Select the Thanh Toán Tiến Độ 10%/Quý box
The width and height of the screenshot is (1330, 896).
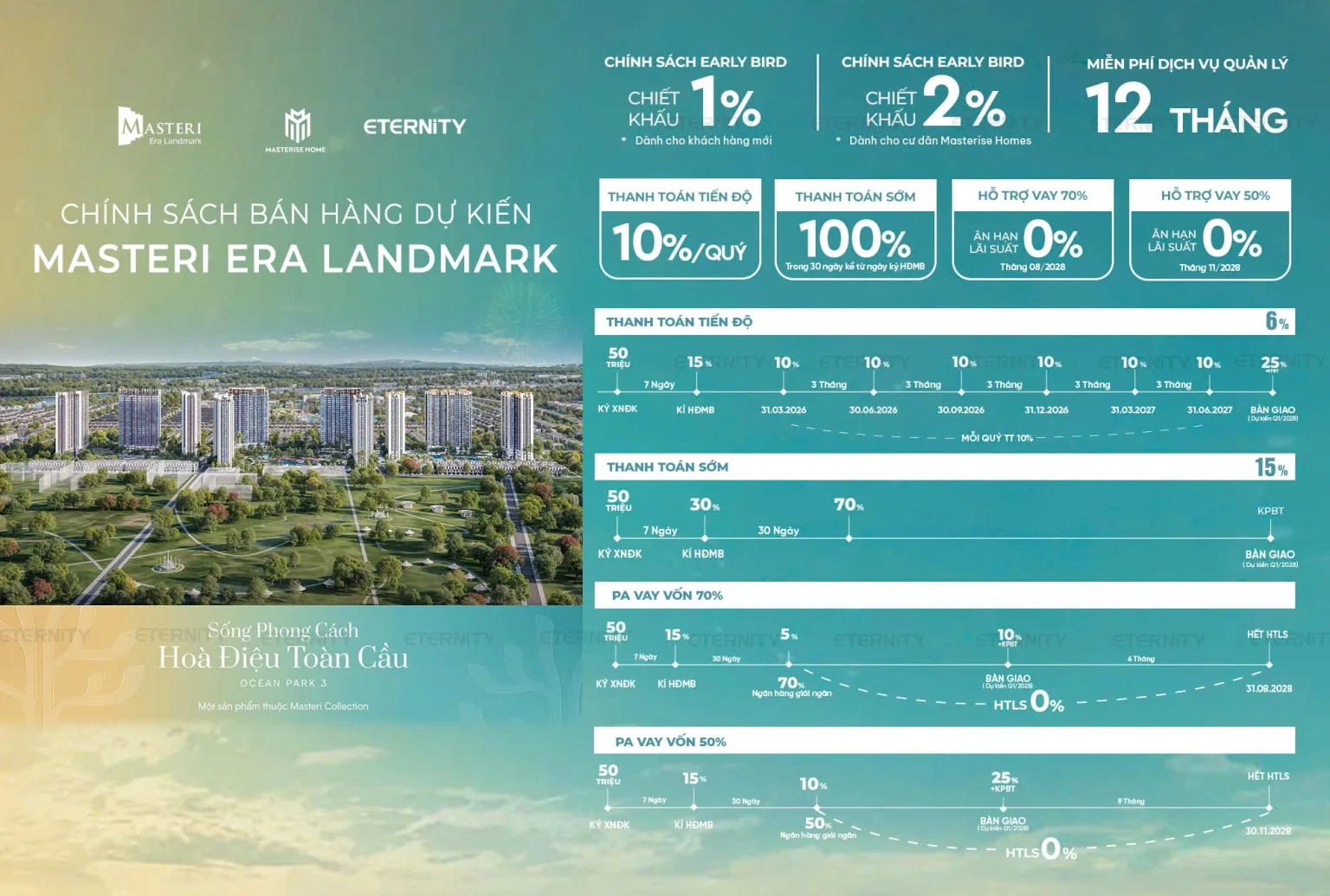point(680,229)
